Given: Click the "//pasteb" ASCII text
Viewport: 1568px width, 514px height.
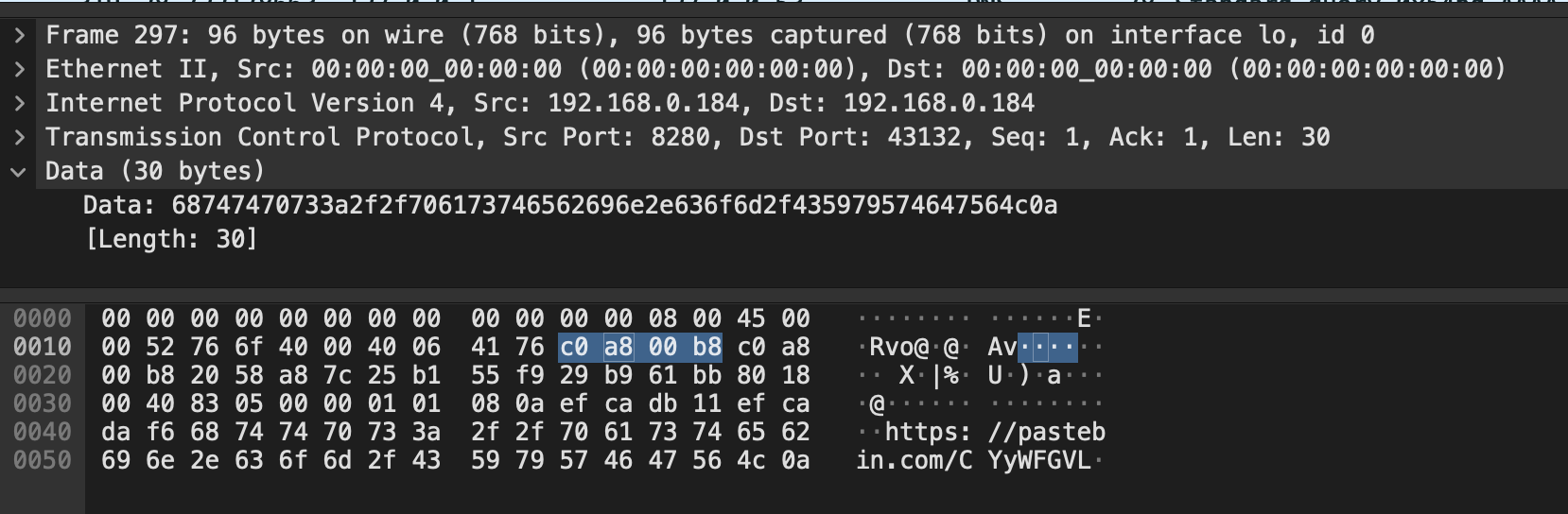Looking at the screenshot, I should pos(1046,433).
